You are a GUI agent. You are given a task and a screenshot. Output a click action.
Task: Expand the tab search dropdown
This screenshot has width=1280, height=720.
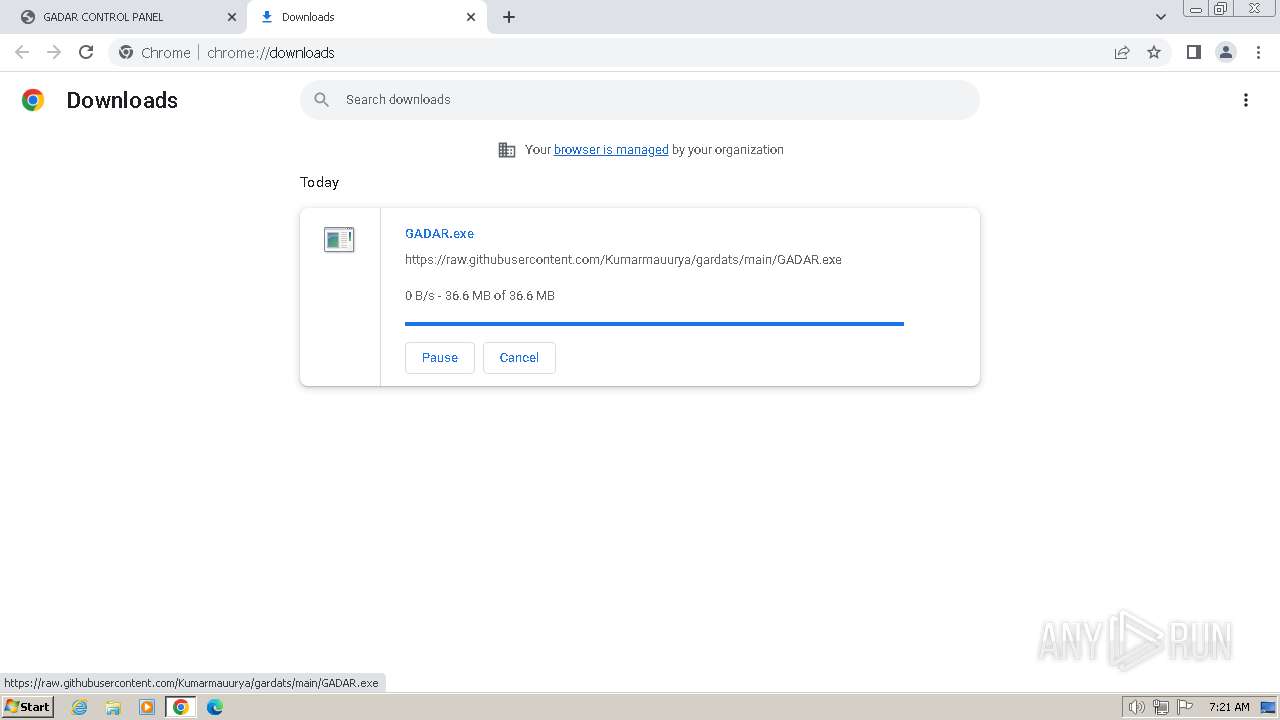click(1161, 17)
